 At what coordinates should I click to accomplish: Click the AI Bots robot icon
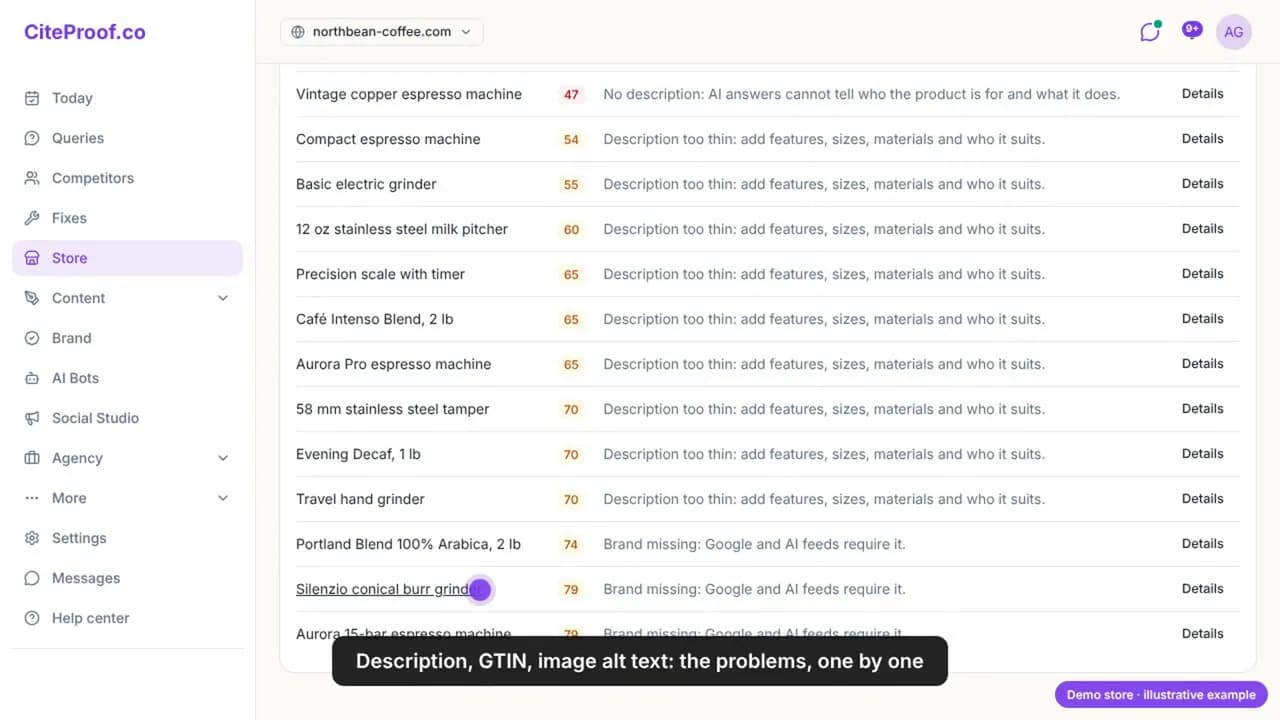(32, 378)
